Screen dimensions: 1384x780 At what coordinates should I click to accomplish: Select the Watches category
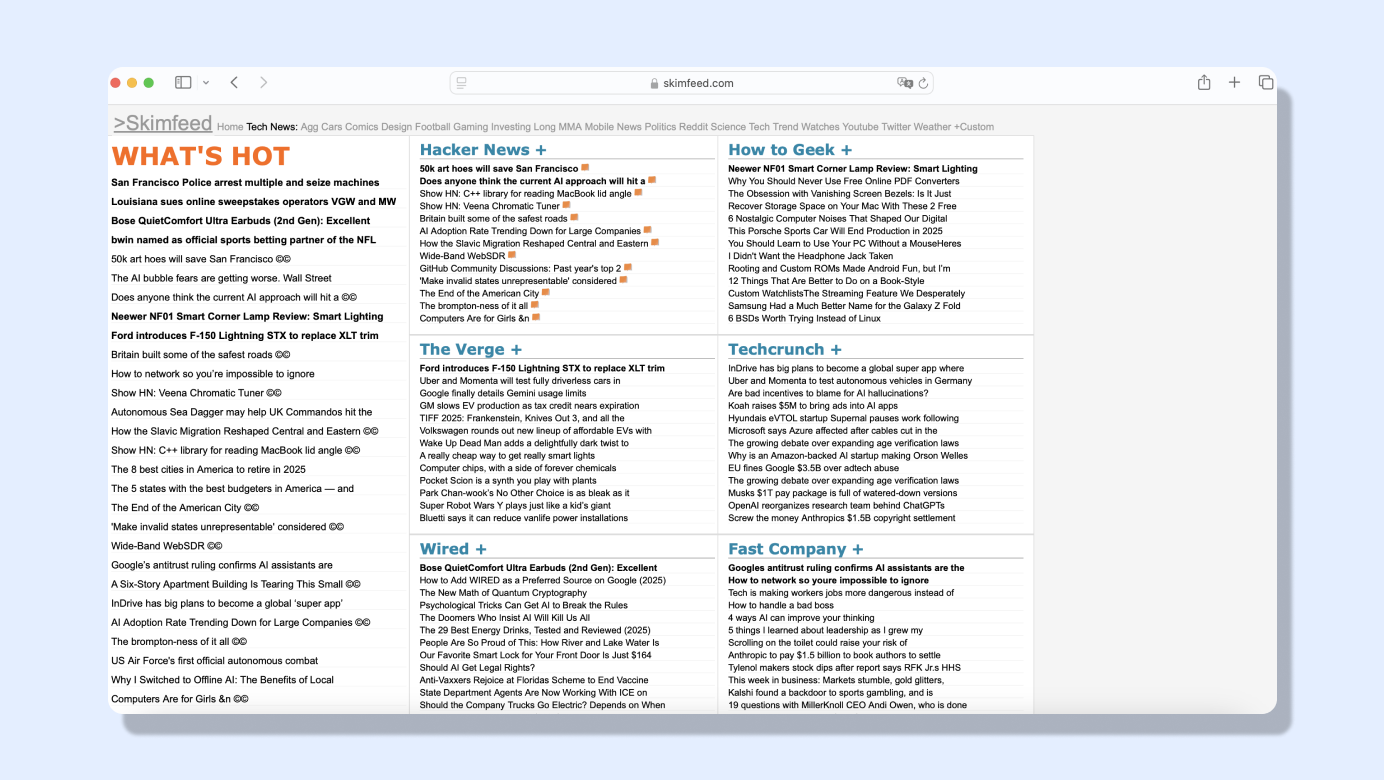pos(821,127)
